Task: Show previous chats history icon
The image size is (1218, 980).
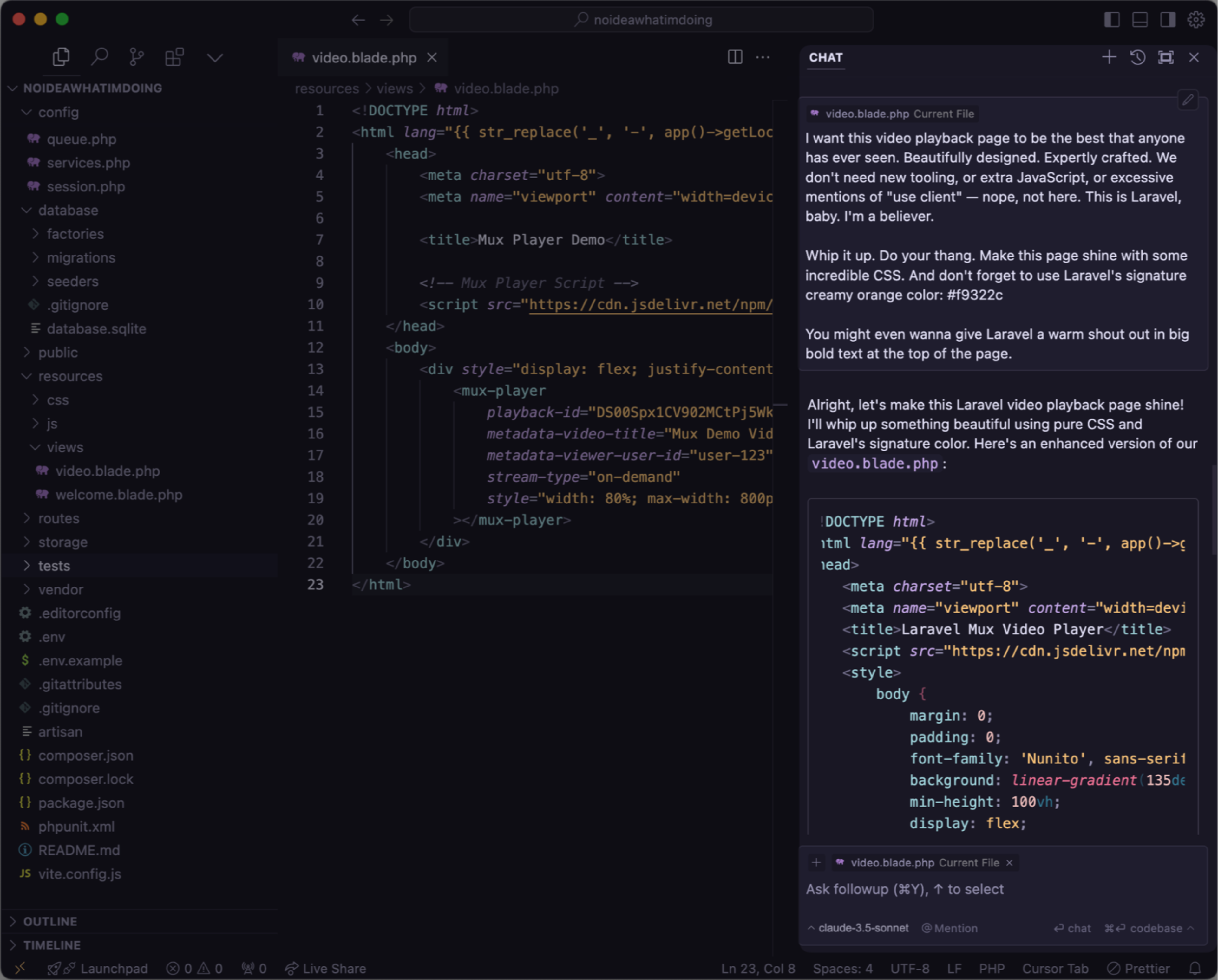Action: coord(1137,57)
